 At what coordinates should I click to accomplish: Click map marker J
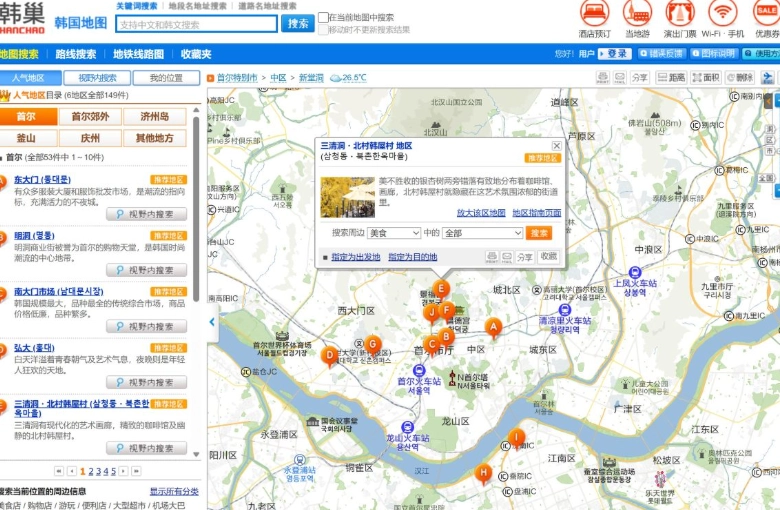pos(431,313)
